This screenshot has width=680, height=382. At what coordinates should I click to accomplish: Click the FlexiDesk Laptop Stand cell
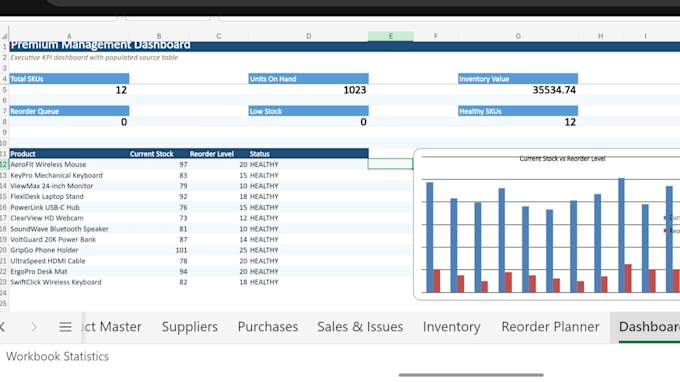(x=69, y=196)
